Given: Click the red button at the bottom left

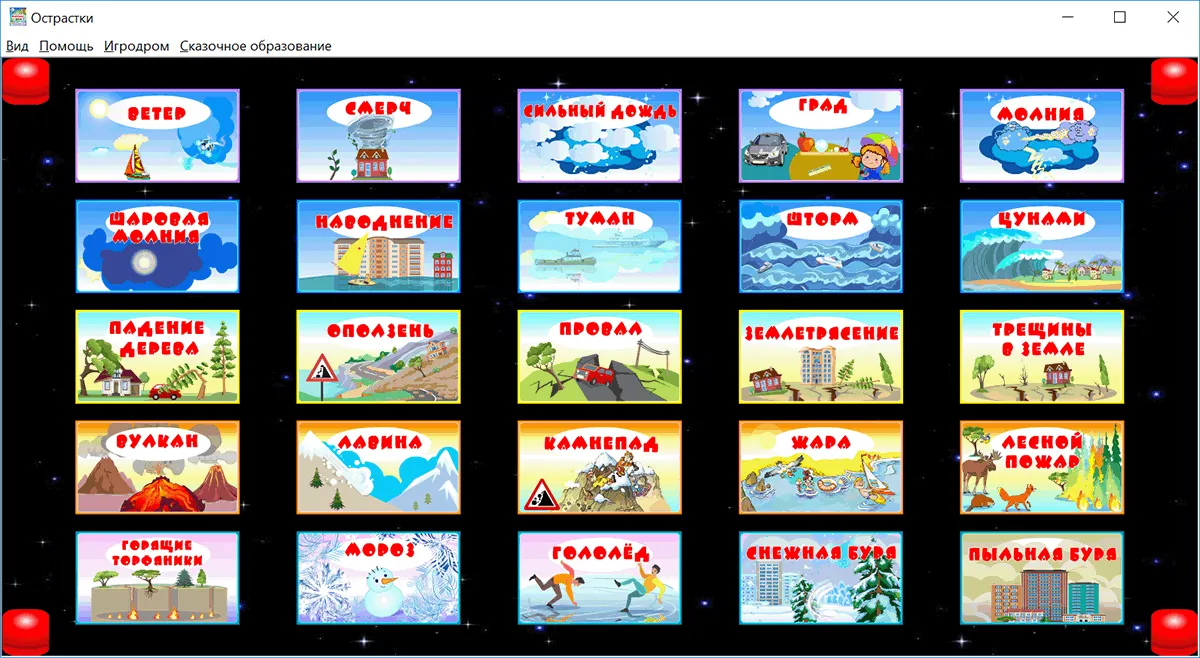Looking at the screenshot, I should 25,631.
